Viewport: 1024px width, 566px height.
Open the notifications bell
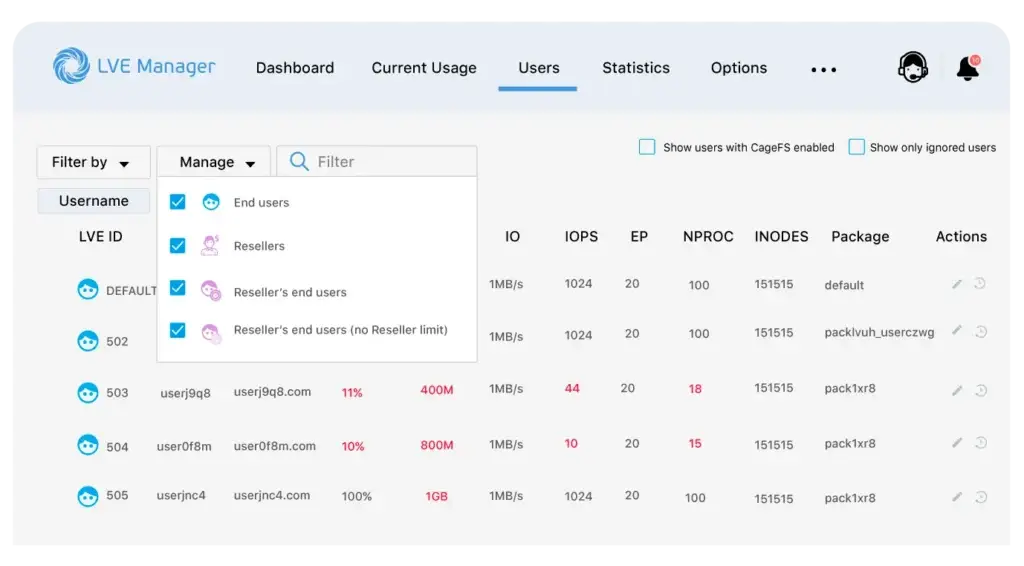click(967, 68)
